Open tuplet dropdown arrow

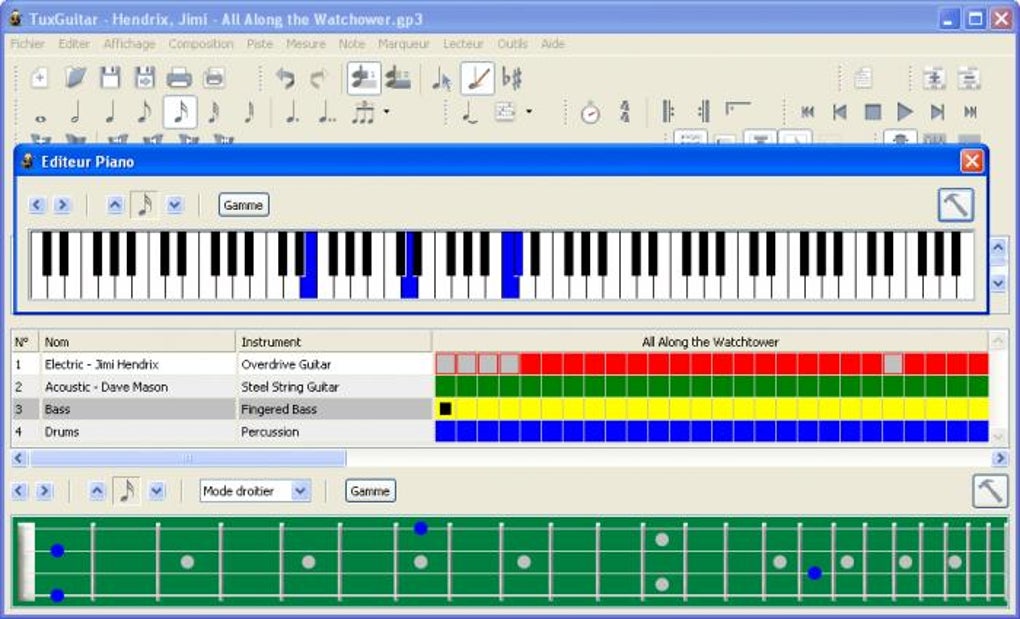coord(386,111)
